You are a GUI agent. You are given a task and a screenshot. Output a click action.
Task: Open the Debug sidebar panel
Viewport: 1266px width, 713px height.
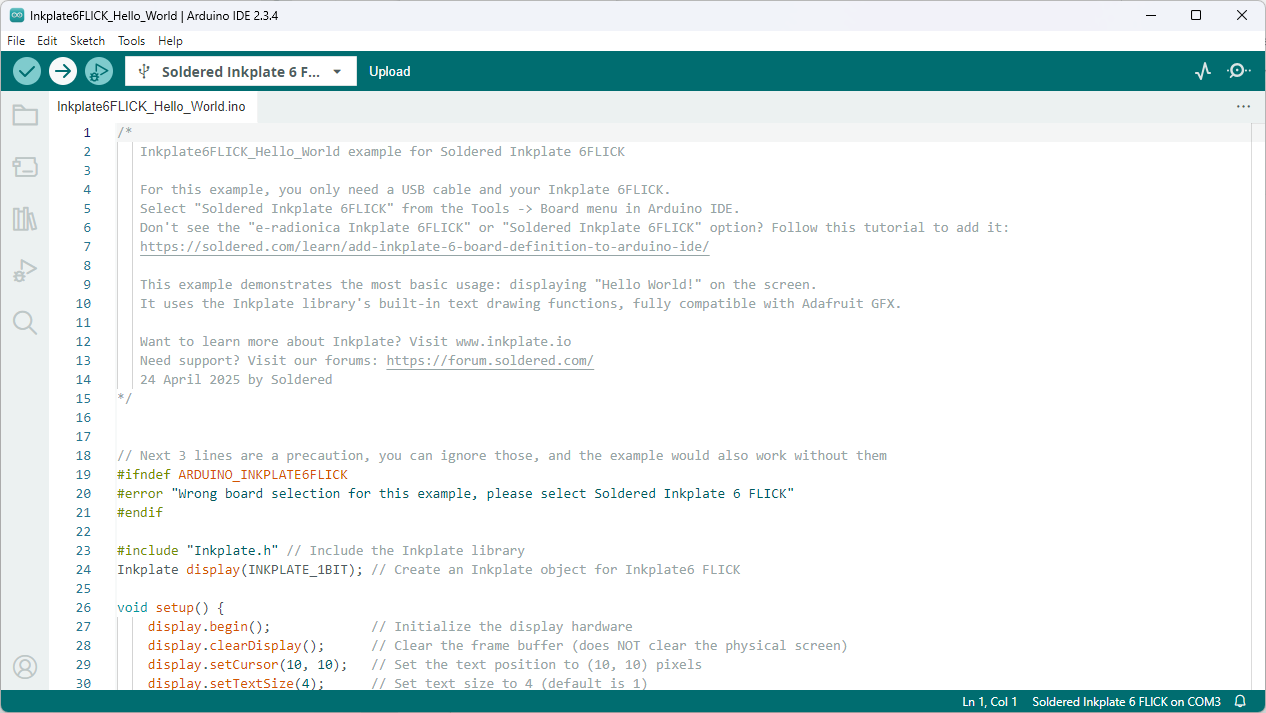pyautogui.click(x=25, y=270)
